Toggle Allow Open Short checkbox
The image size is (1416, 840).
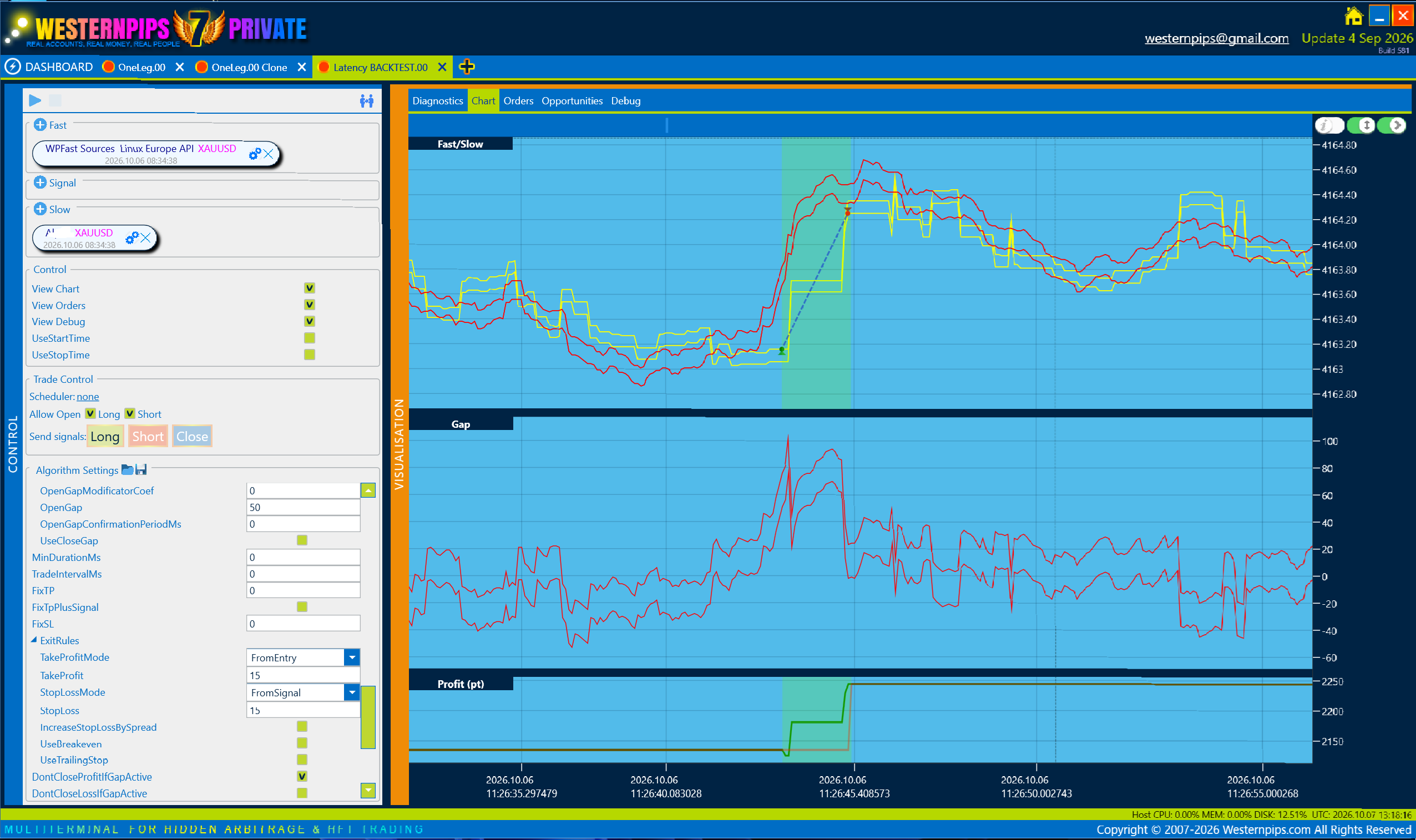(130, 413)
